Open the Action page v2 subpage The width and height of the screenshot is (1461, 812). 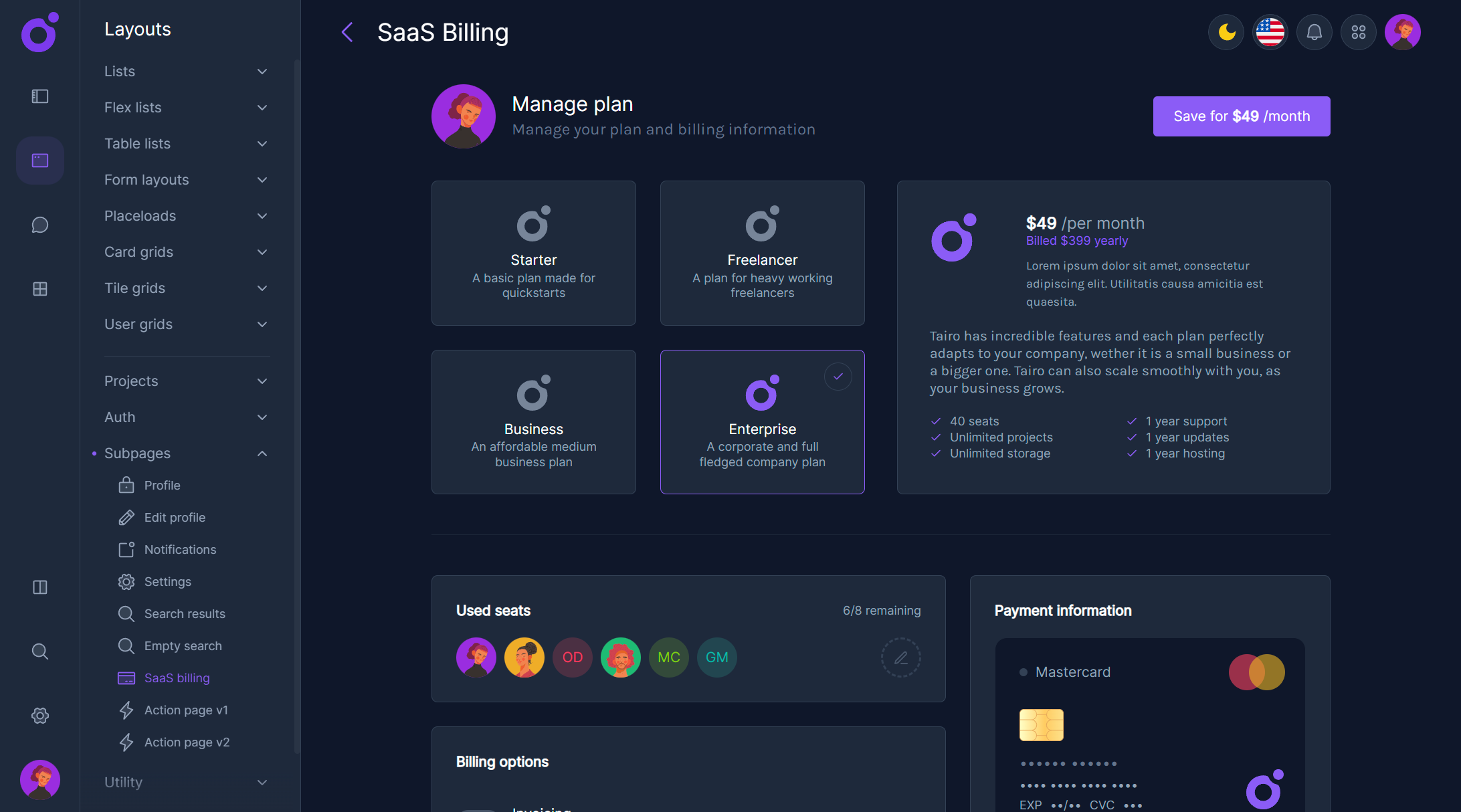coord(187,742)
